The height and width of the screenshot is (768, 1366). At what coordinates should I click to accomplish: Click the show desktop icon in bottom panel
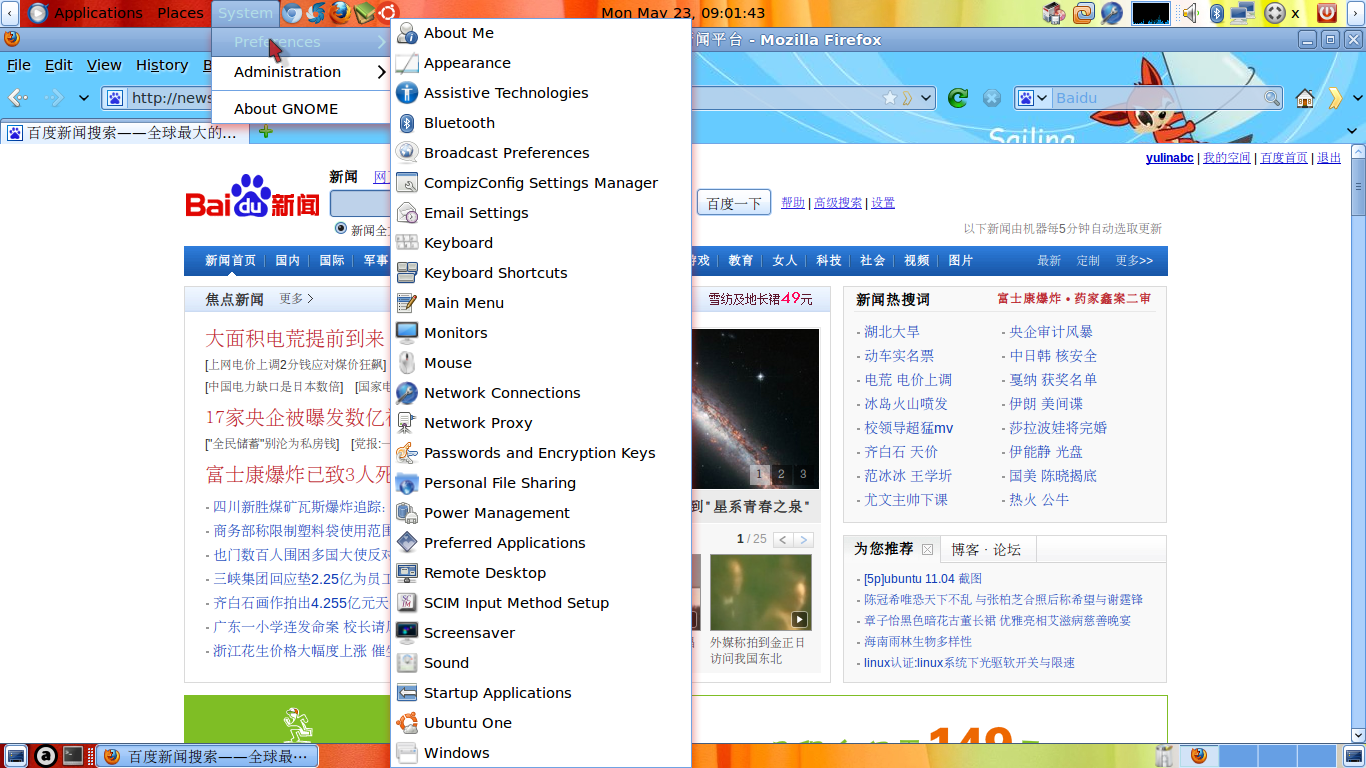pyautogui.click(x=16, y=756)
